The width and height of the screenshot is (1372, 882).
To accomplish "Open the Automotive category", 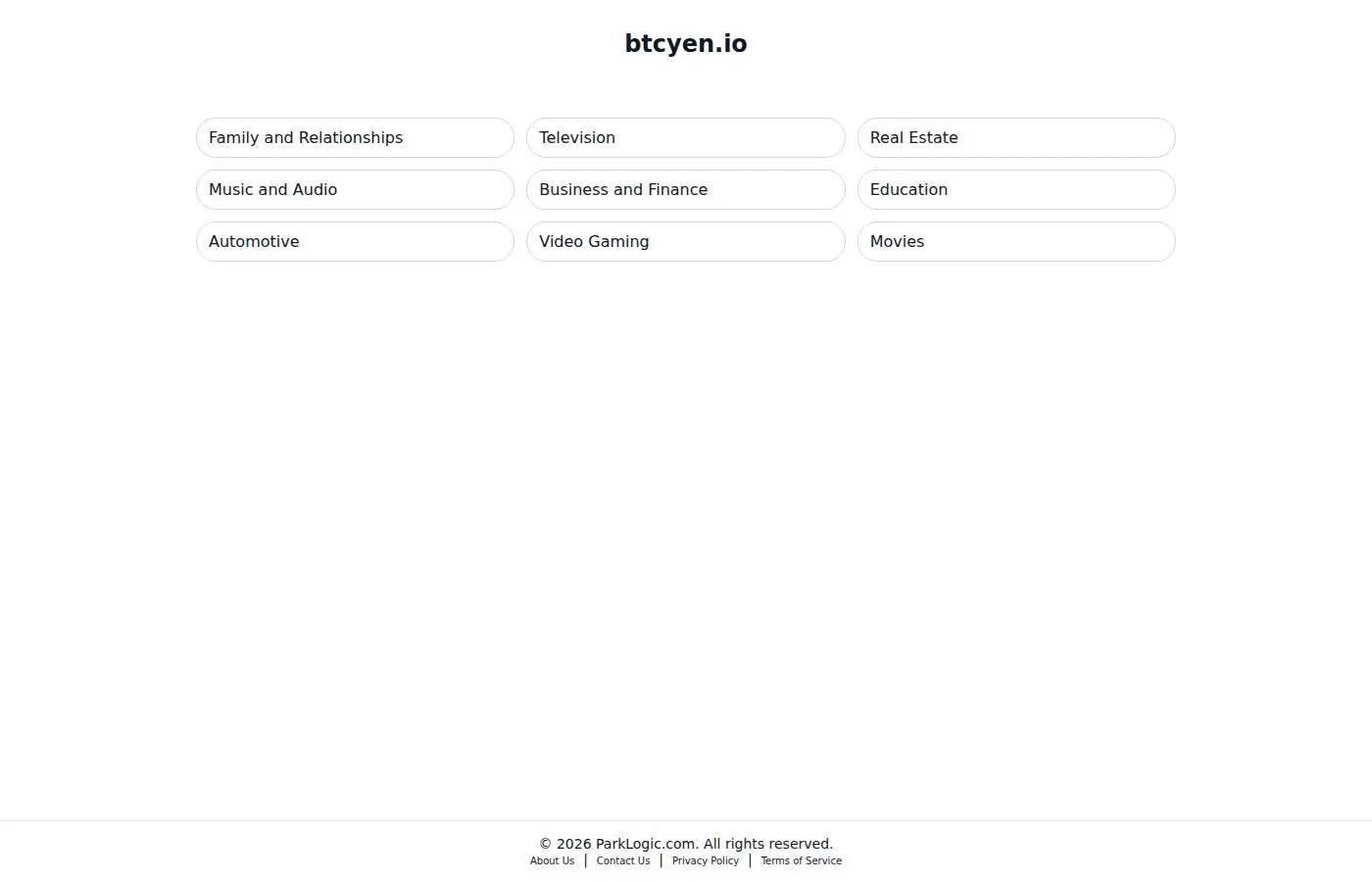I will point(355,242).
